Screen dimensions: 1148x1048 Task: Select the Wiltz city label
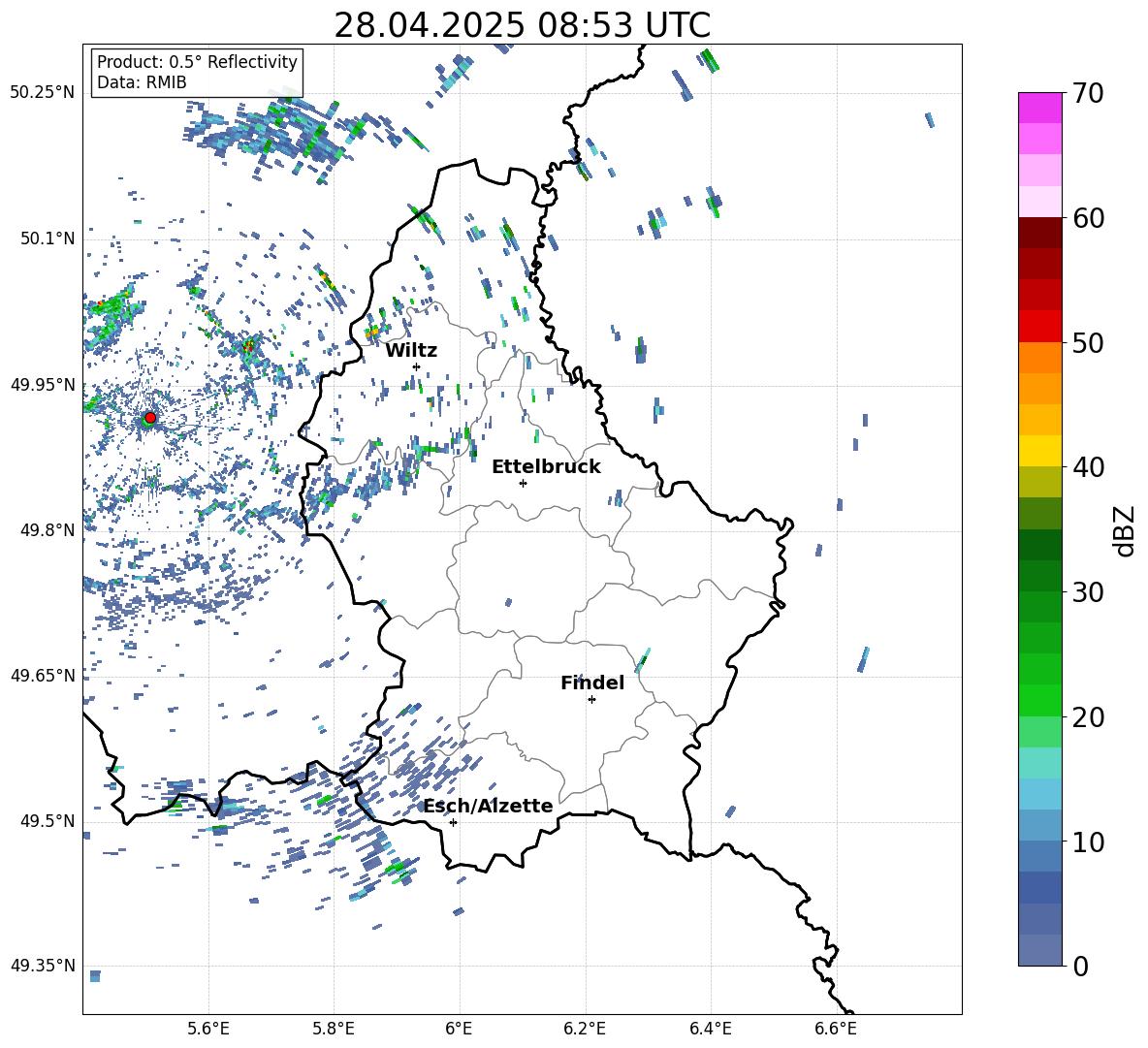pos(411,351)
